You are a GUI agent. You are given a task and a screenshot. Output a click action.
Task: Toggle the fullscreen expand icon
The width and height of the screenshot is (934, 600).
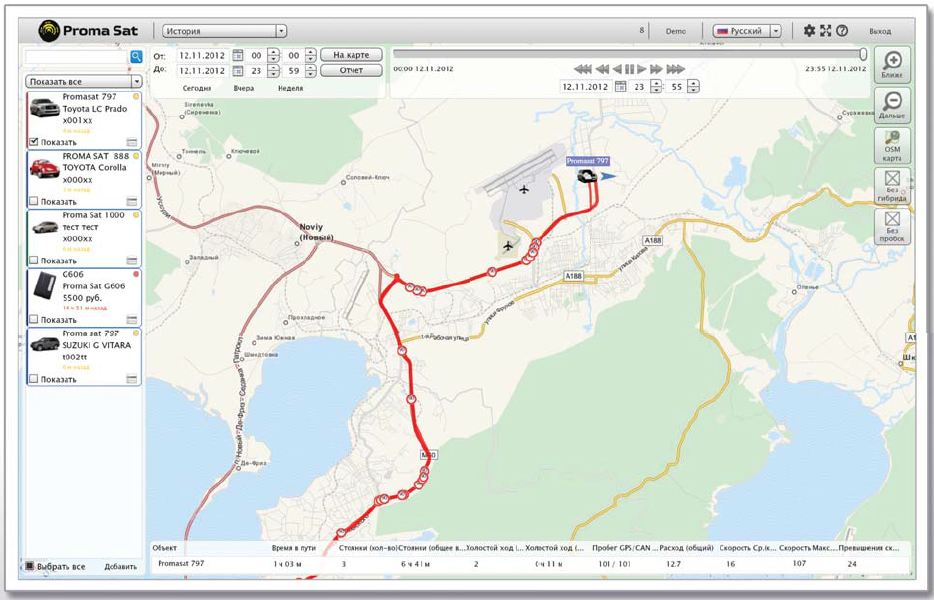pyautogui.click(x=826, y=30)
